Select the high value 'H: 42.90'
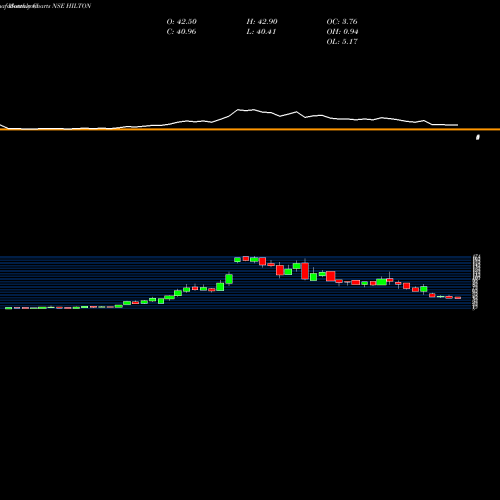Viewport: 500px width, 500px height. click(262, 21)
